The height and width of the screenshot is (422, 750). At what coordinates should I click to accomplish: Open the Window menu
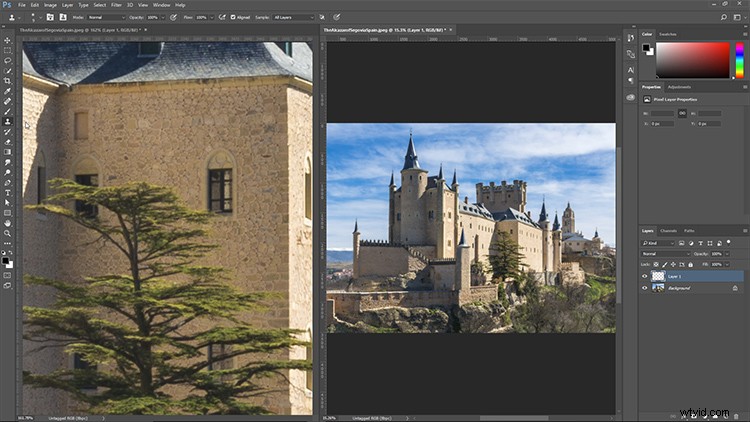tap(162, 5)
